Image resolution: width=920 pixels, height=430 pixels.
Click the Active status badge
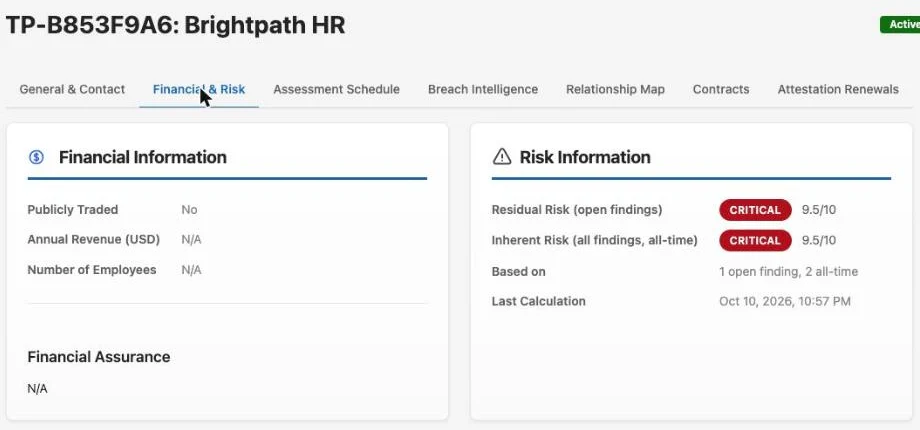pyautogui.click(x=900, y=25)
